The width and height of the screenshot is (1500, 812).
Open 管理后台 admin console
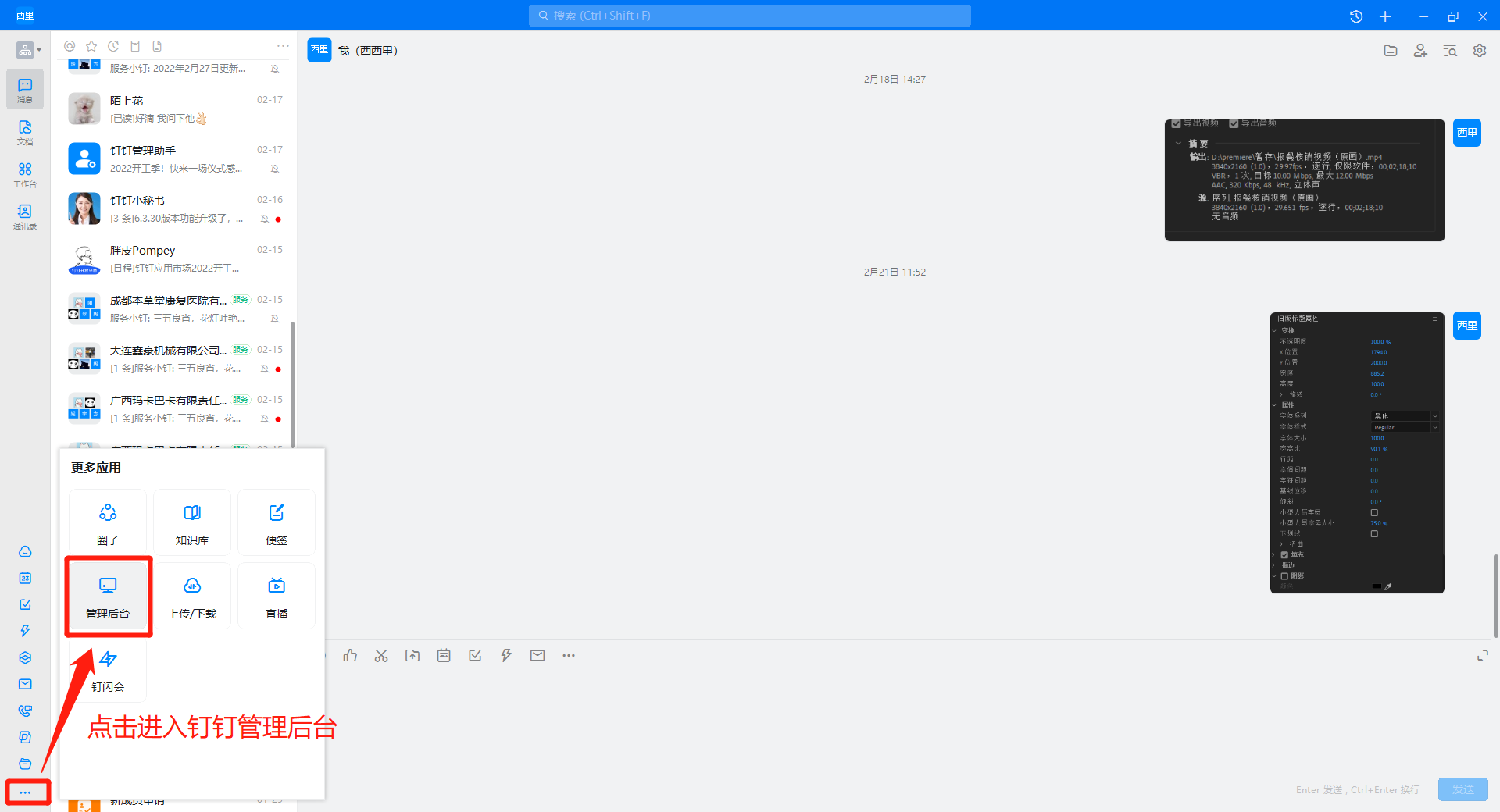[x=108, y=596]
